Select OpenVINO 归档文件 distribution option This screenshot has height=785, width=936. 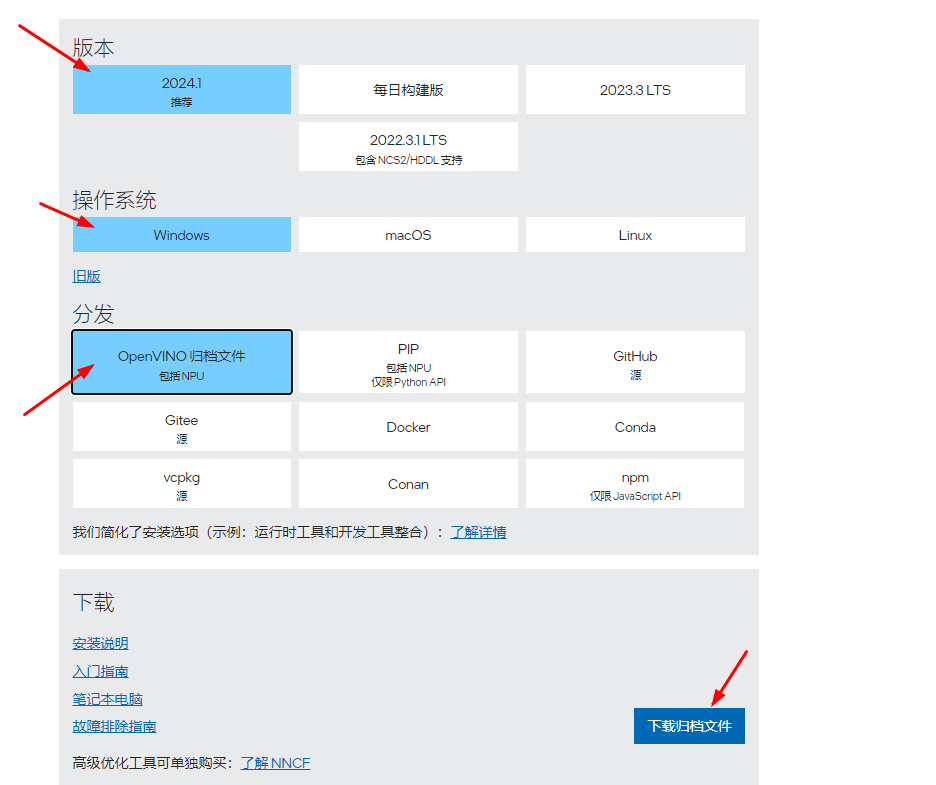(x=181, y=362)
